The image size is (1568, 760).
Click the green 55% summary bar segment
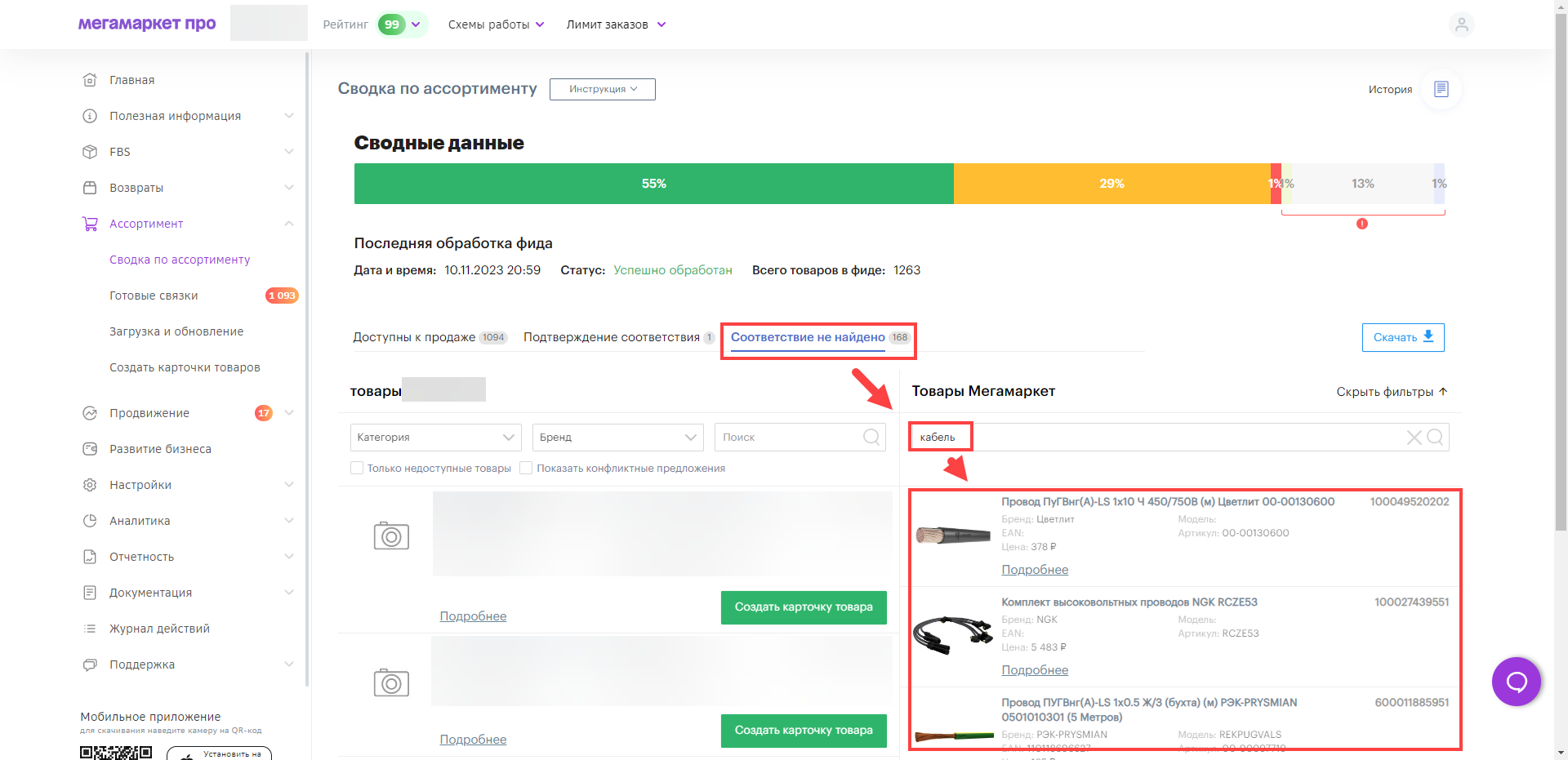tap(653, 184)
